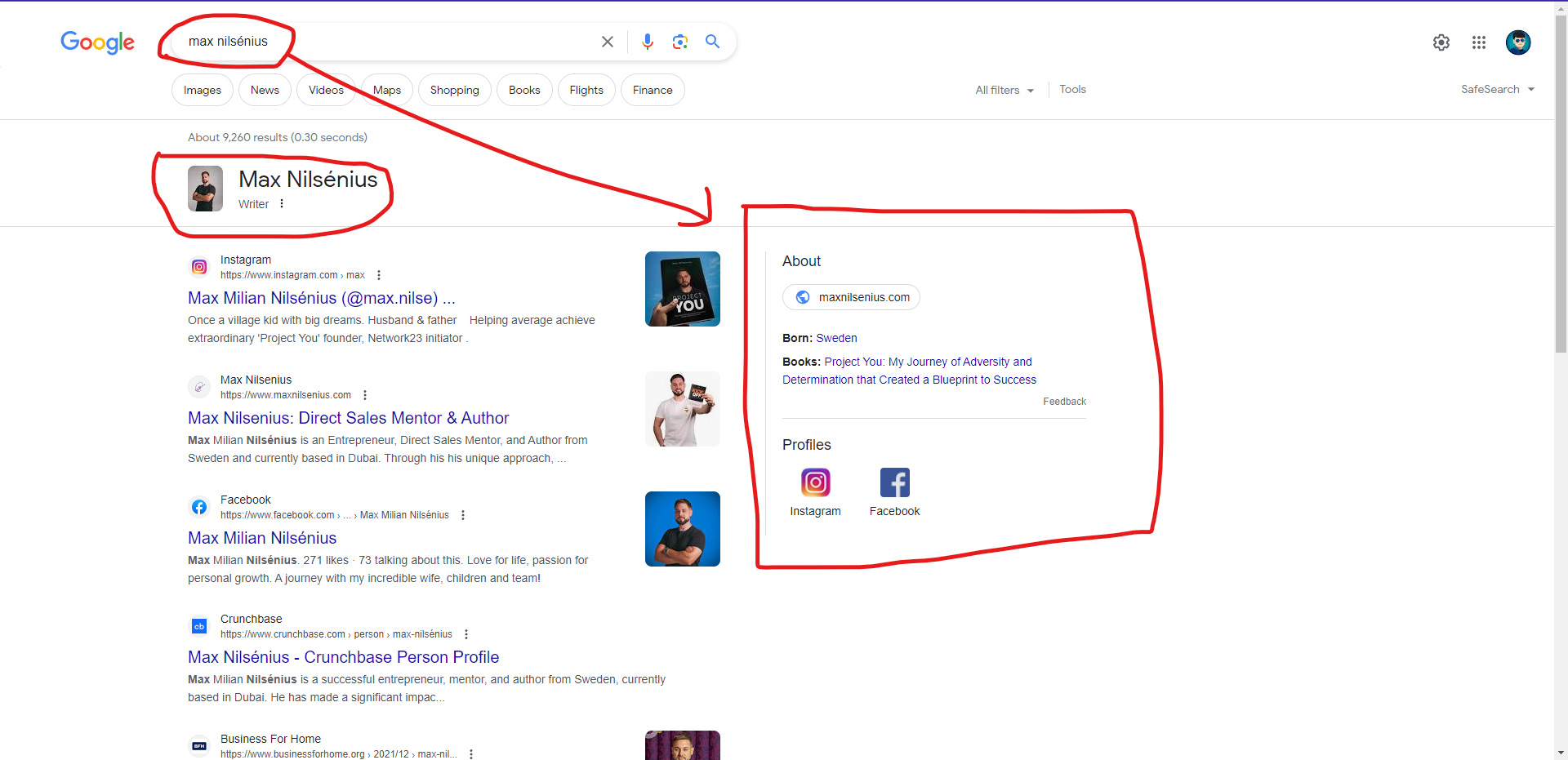Open the maxnilsenius.com website button
This screenshot has width=1568, height=760.
(851, 296)
